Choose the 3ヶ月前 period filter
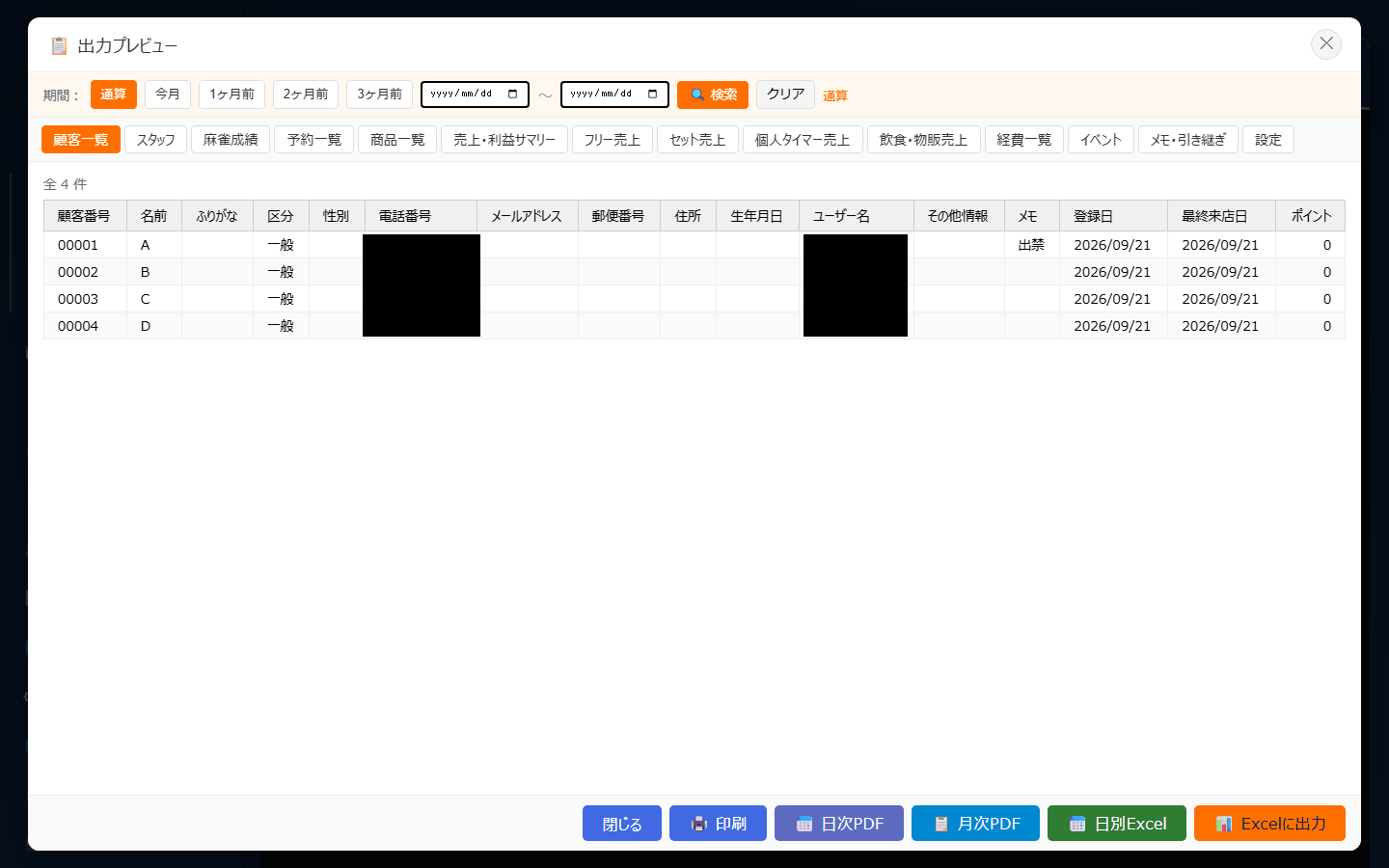The width and height of the screenshot is (1389, 868). [x=379, y=95]
